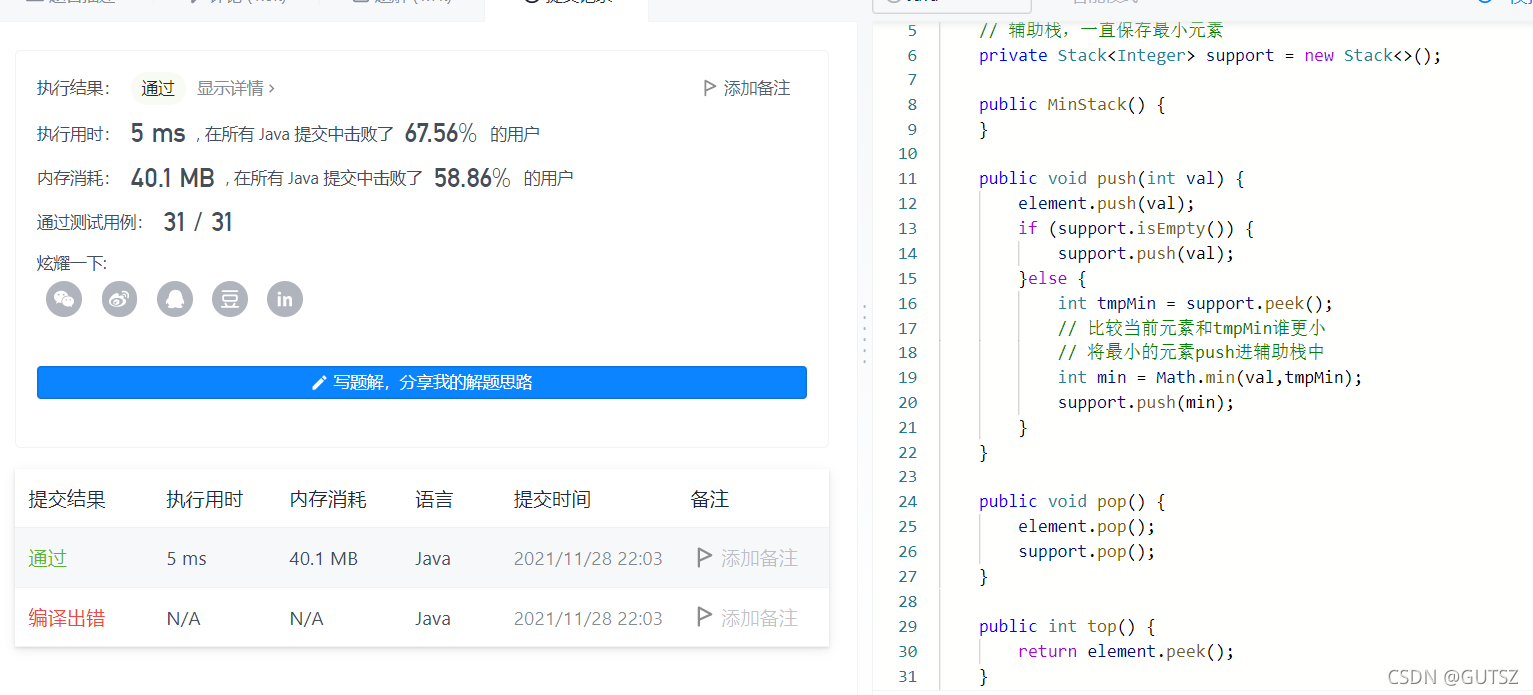Click the 执行用时 column header
This screenshot has height=695, width=1533.
204,499
